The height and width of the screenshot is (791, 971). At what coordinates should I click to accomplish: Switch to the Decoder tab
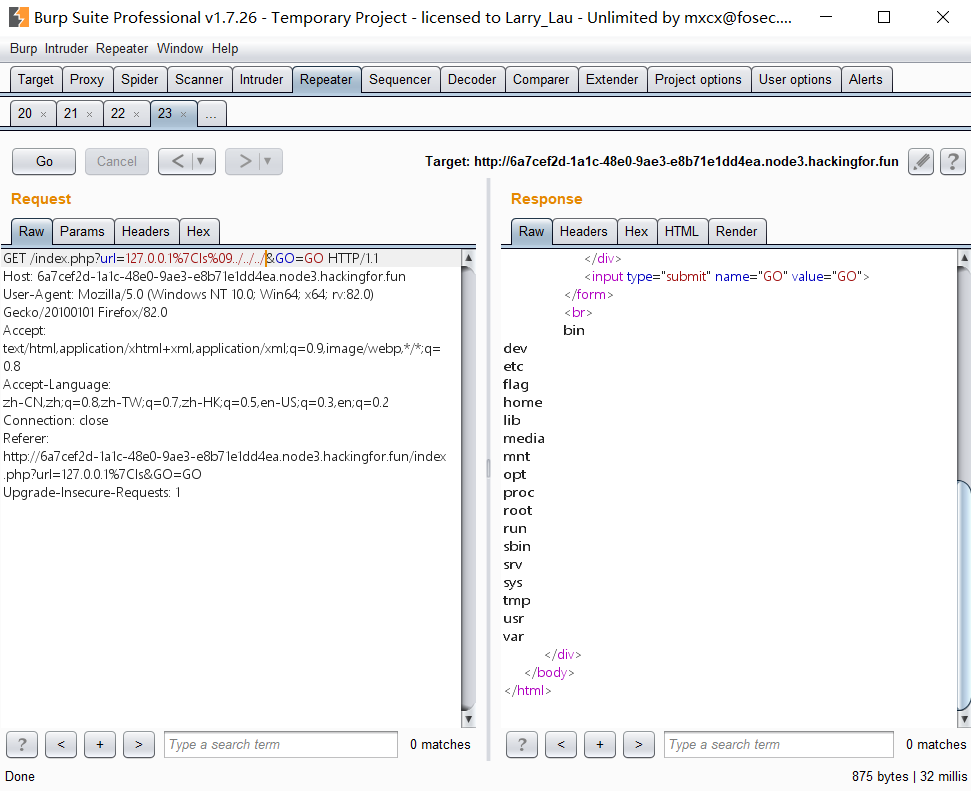pos(472,80)
